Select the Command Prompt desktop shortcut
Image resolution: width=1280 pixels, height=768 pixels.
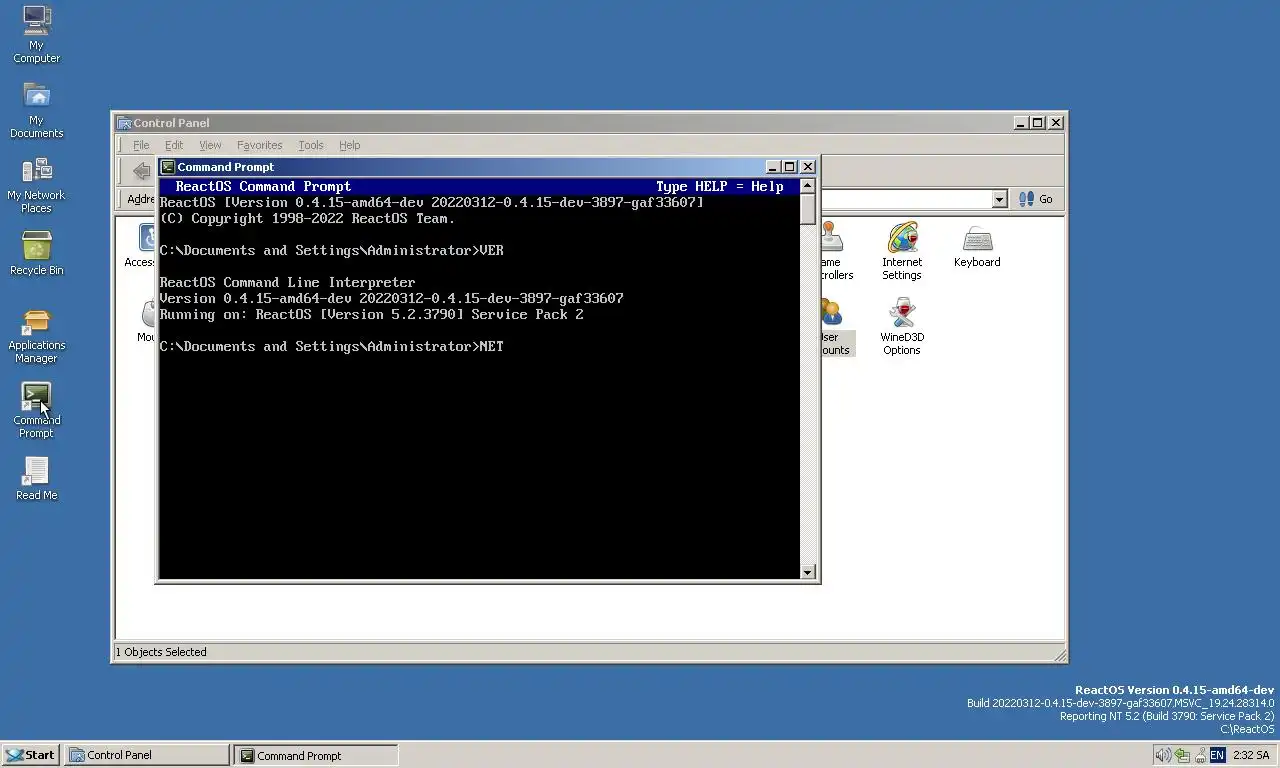36,409
